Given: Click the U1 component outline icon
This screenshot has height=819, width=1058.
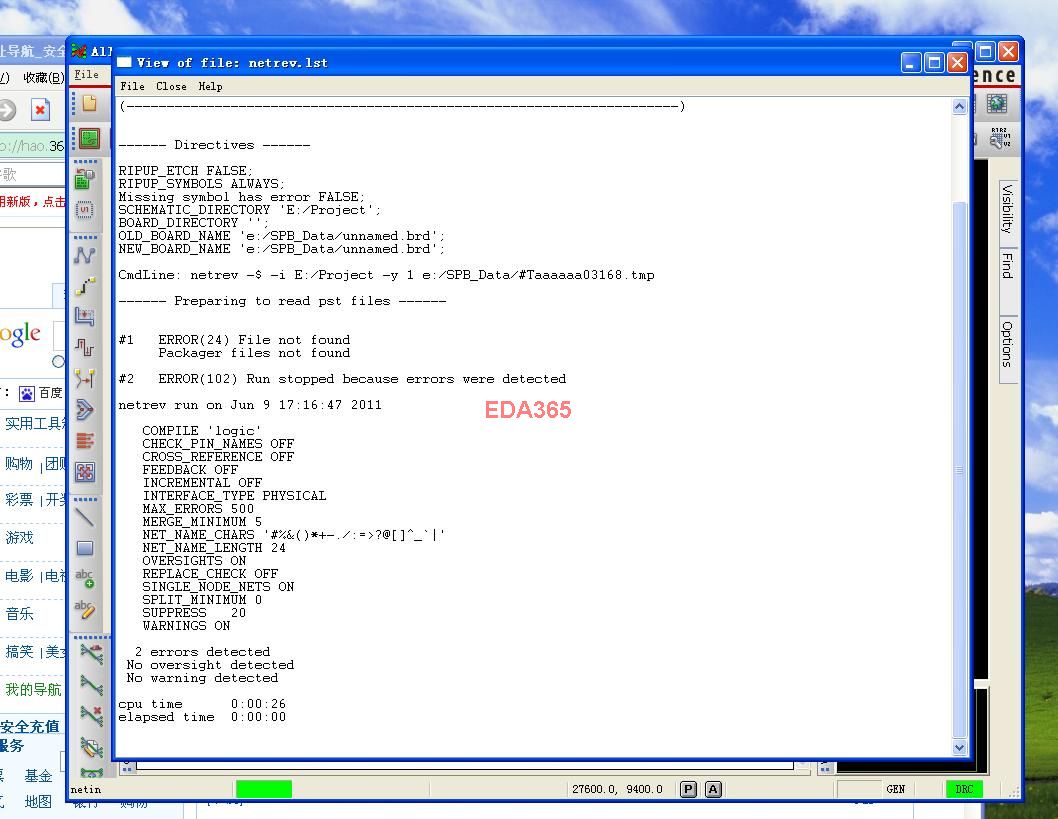Looking at the screenshot, I should click(85, 210).
